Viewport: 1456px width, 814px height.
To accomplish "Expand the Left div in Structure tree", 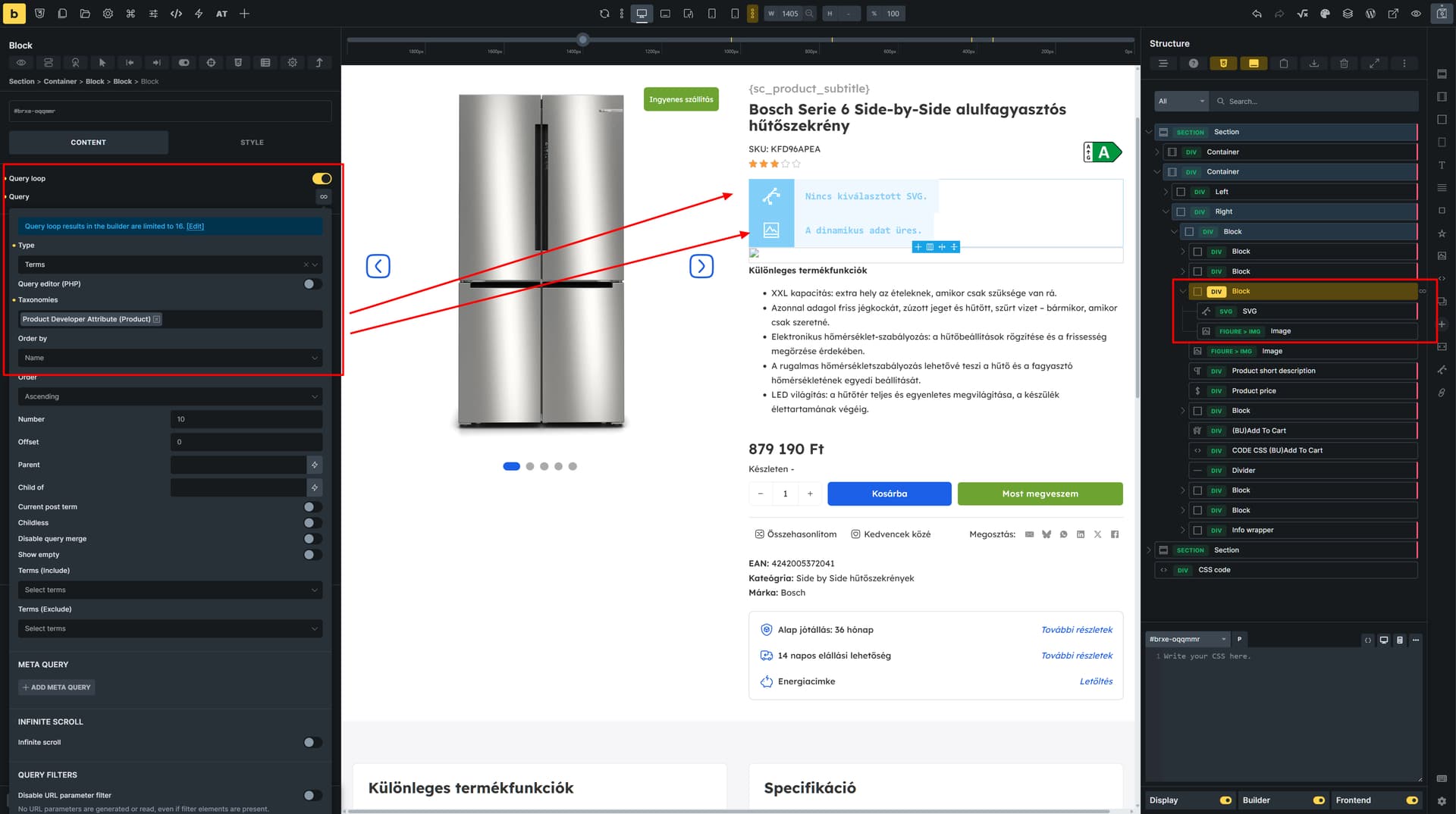I will [x=1166, y=192].
